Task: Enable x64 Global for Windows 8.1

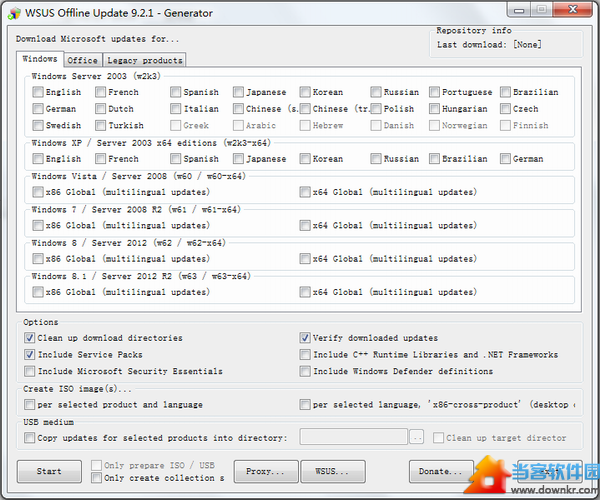Action: 305,292
